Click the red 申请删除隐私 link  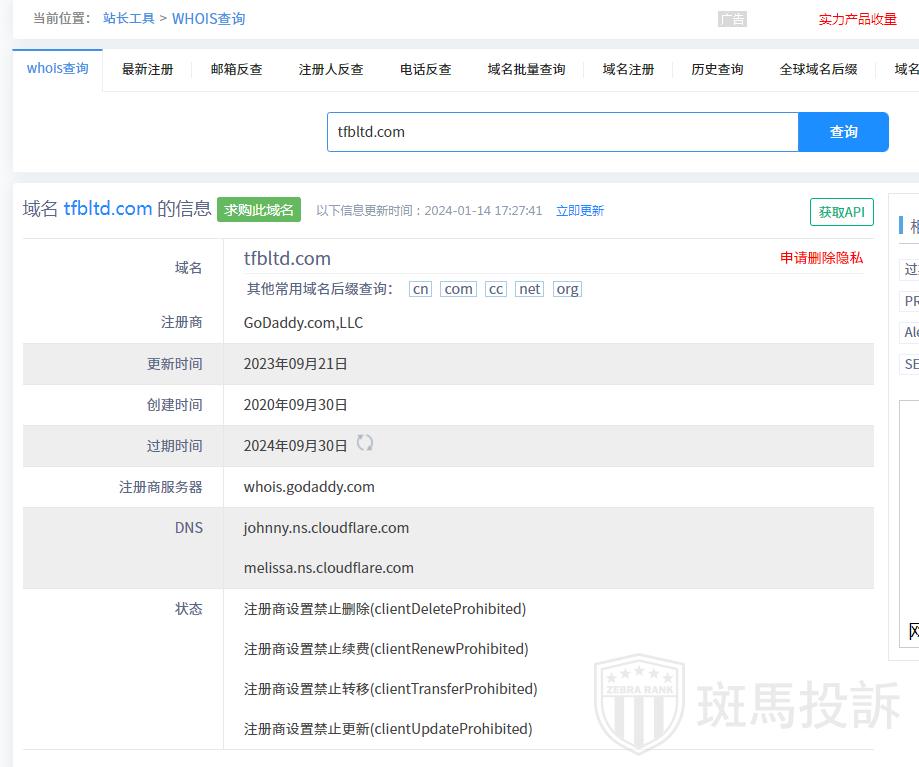821,258
